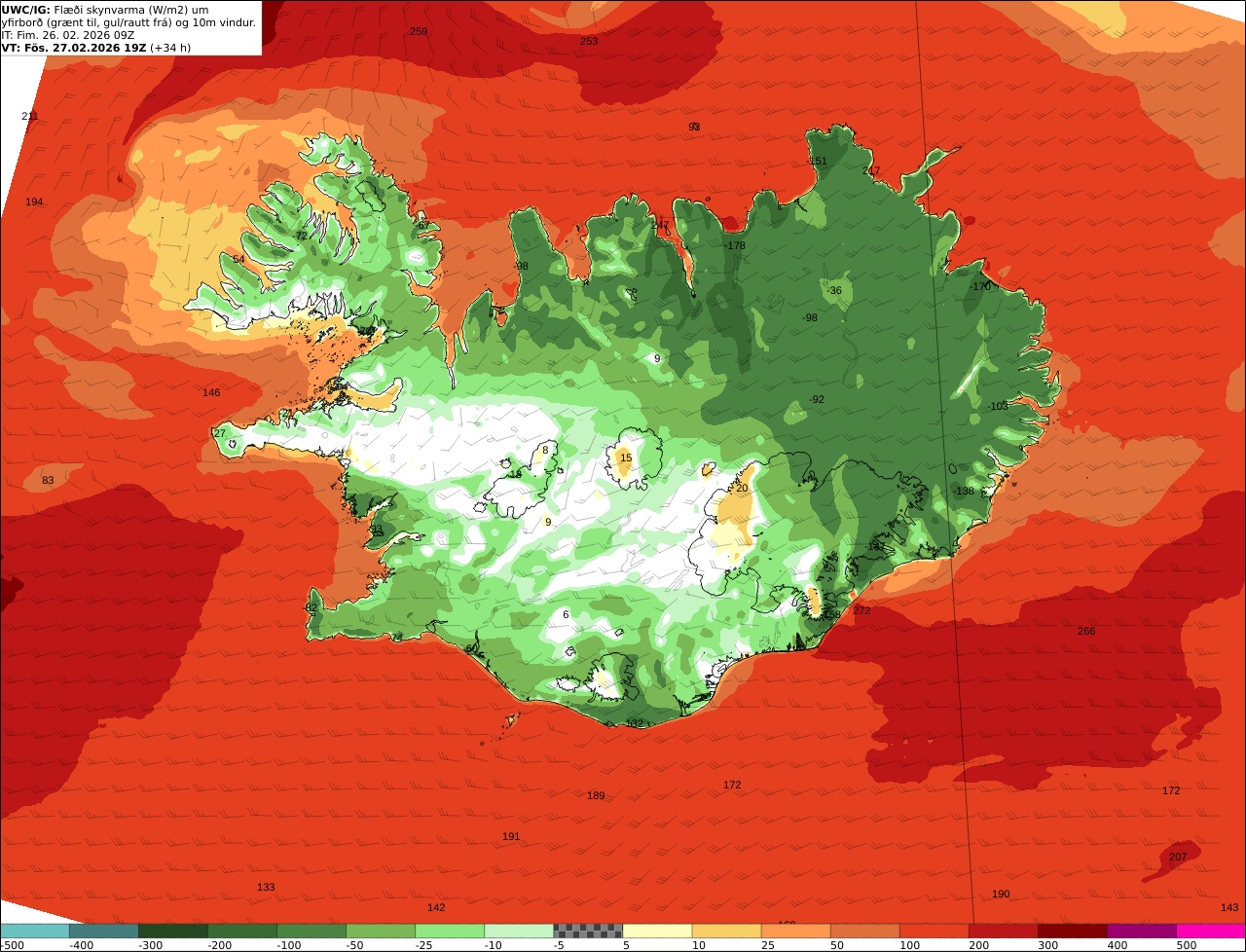1246x952 pixels.
Task: Click the green -100 to -50 legend swatch
Action: click(311, 931)
